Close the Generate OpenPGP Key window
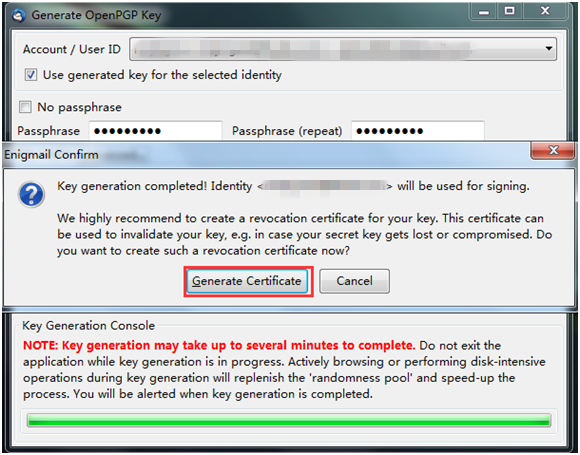The height and width of the screenshot is (455, 580). 545,11
